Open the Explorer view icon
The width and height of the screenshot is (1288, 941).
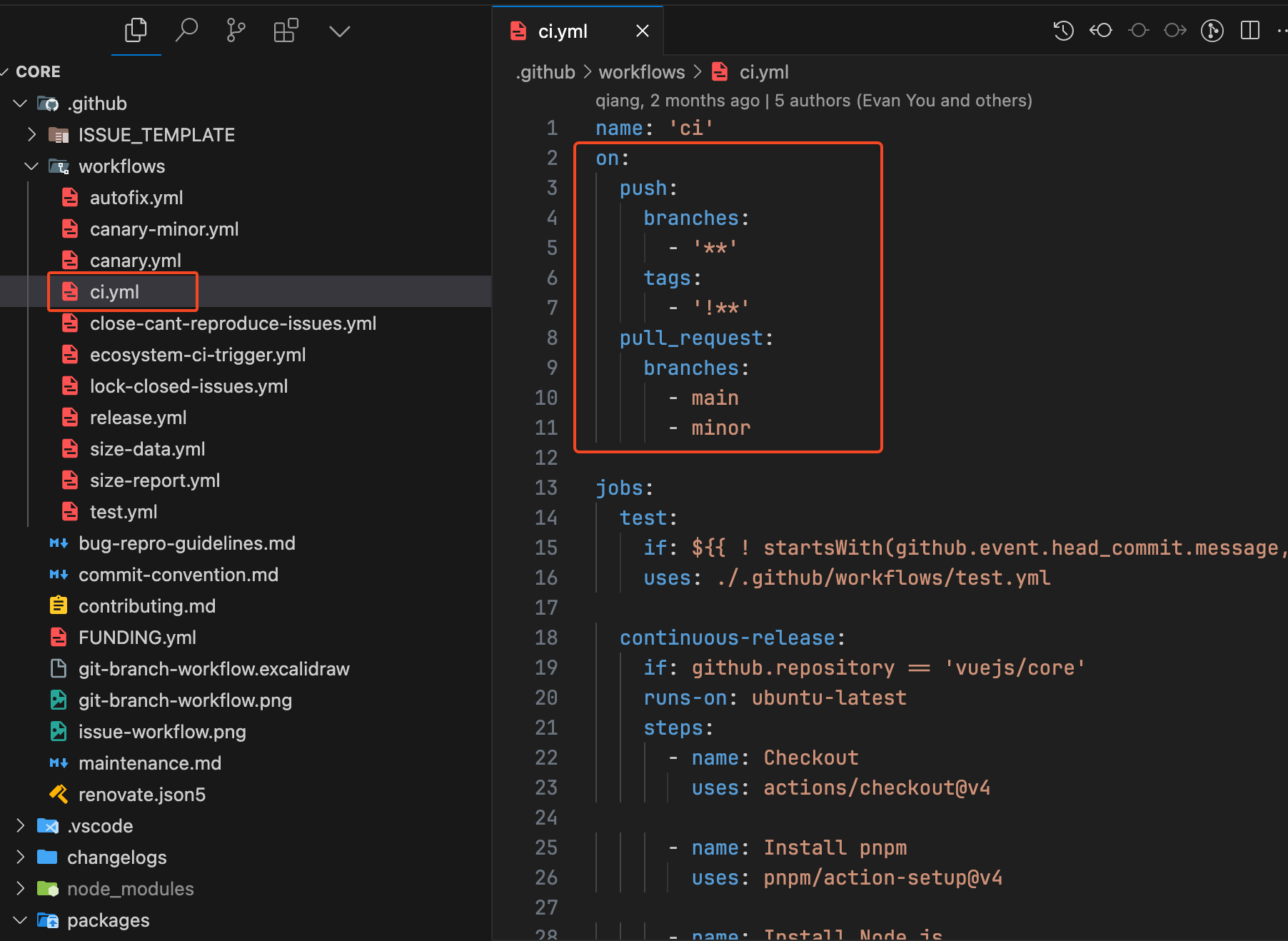[136, 31]
